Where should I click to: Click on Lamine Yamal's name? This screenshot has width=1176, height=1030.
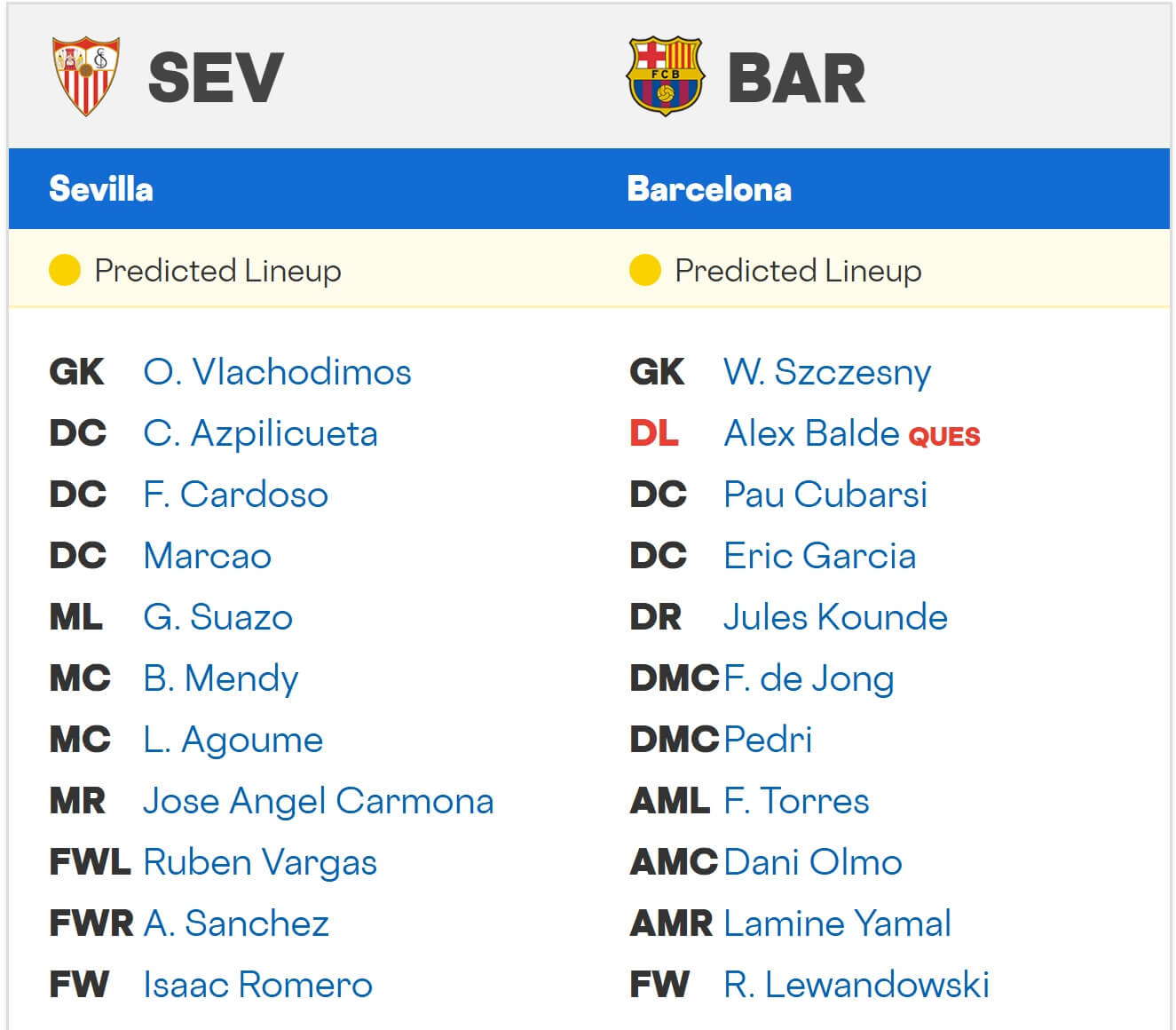837,923
